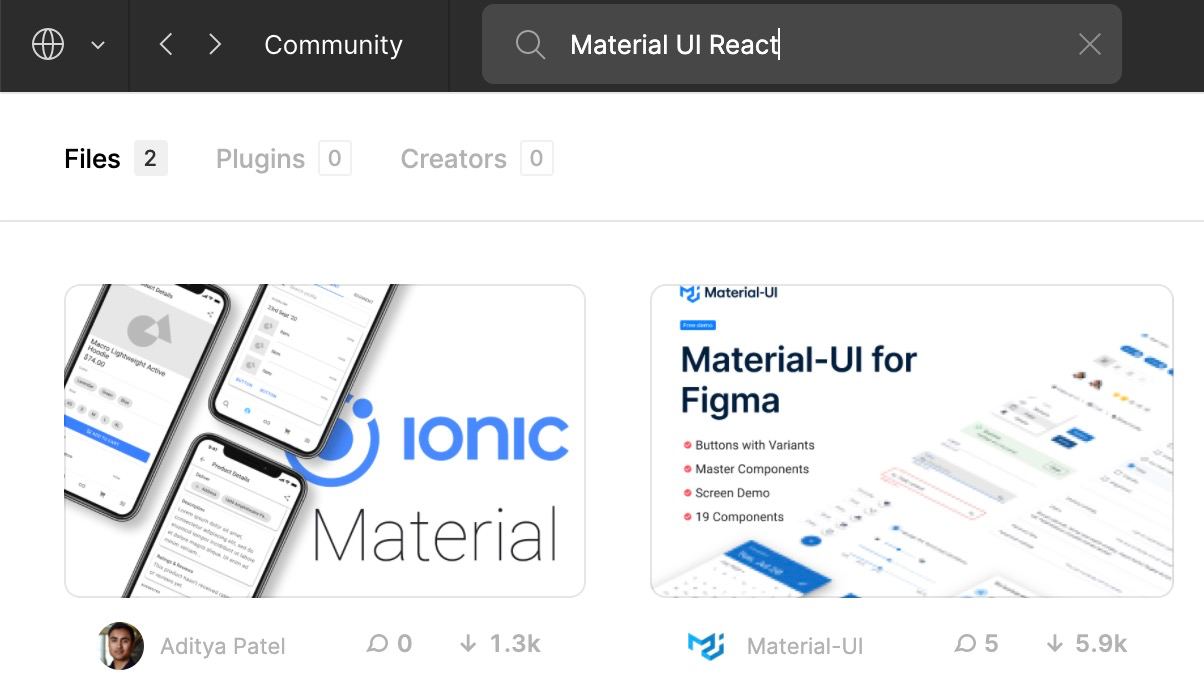The image size is (1204, 698).
Task: Click the Plugins count badge 0
Action: [335, 158]
